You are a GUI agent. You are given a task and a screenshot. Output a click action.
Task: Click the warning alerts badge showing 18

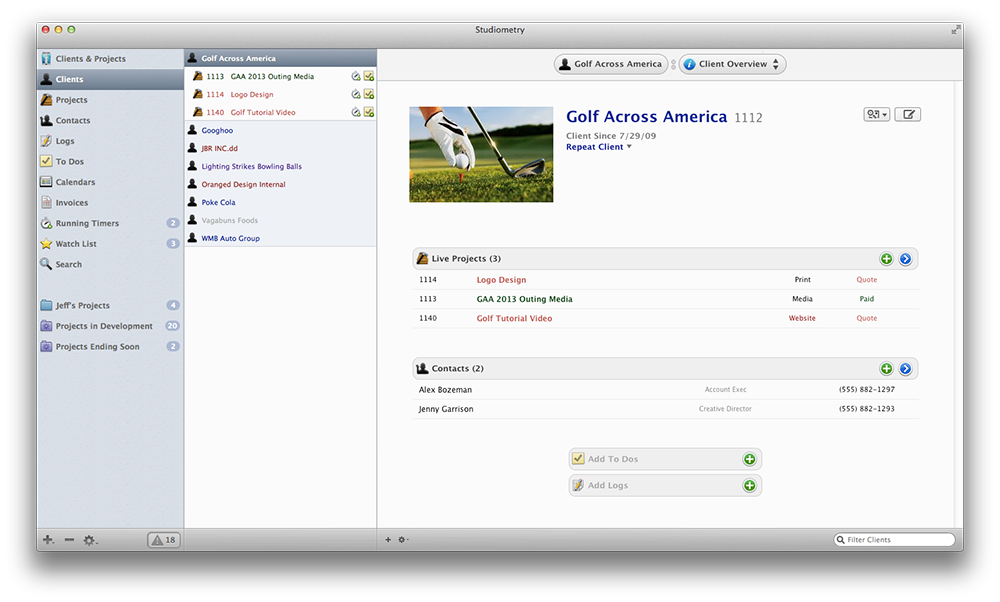pos(163,540)
